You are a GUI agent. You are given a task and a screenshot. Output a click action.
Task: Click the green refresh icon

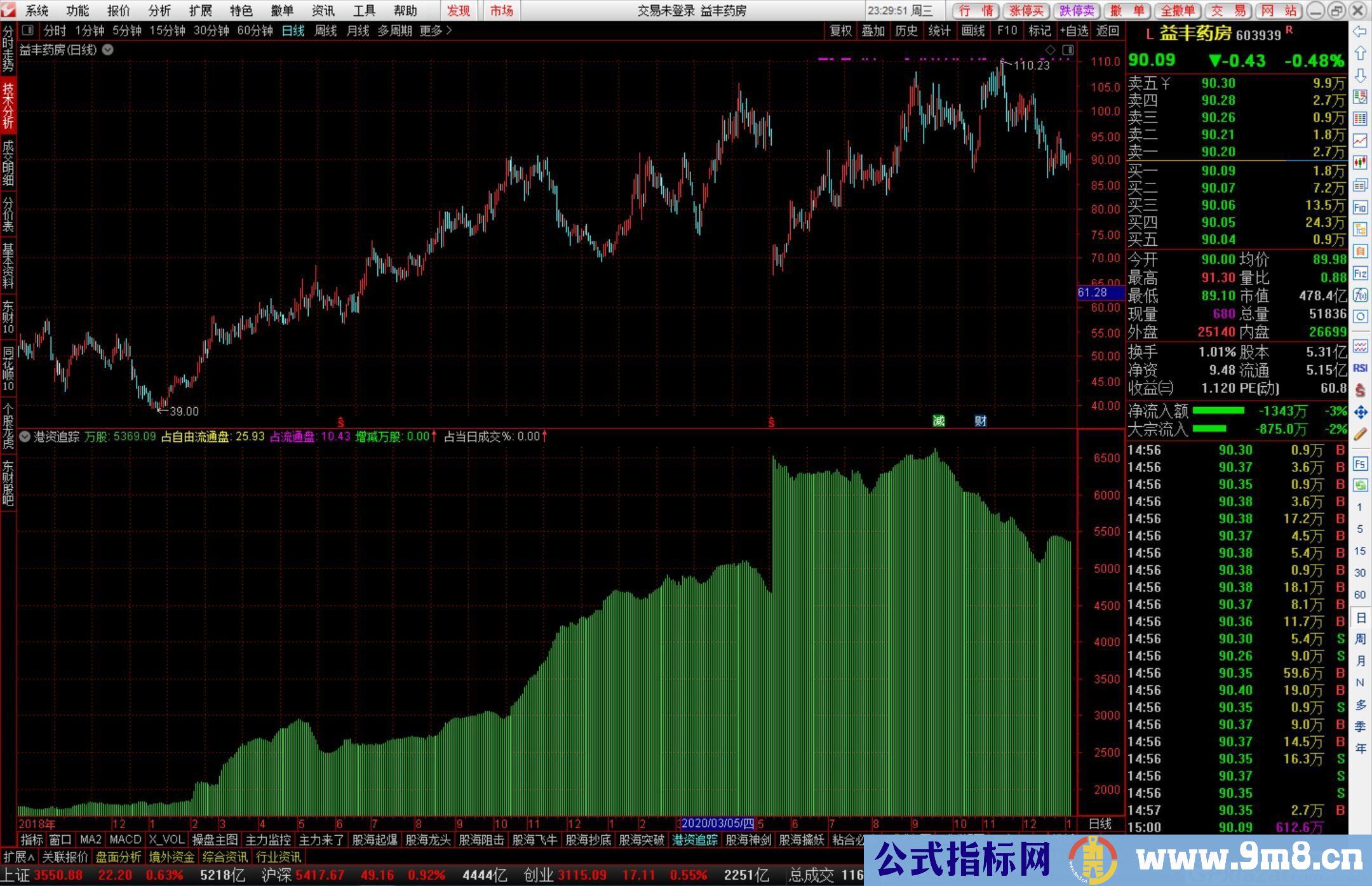tap(1360, 486)
